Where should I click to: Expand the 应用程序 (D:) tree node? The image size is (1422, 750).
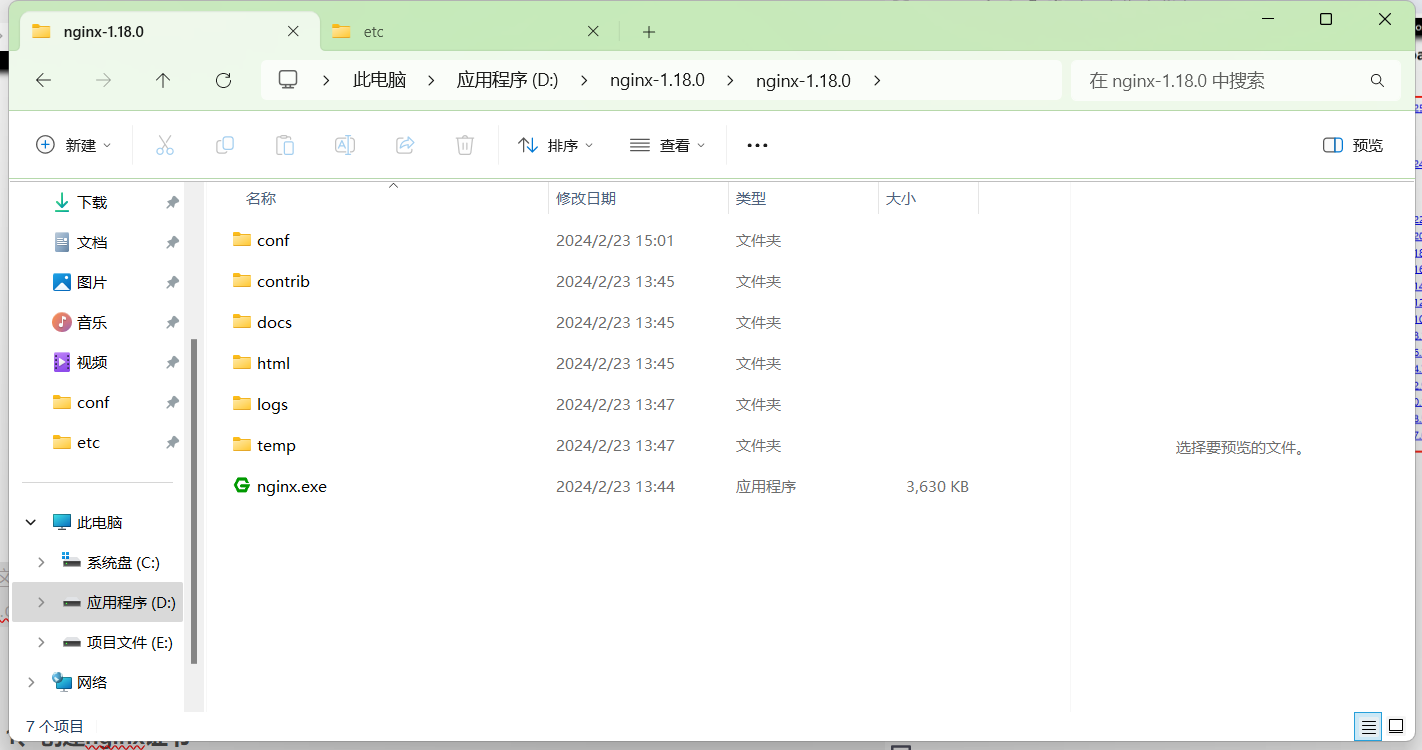click(41, 602)
